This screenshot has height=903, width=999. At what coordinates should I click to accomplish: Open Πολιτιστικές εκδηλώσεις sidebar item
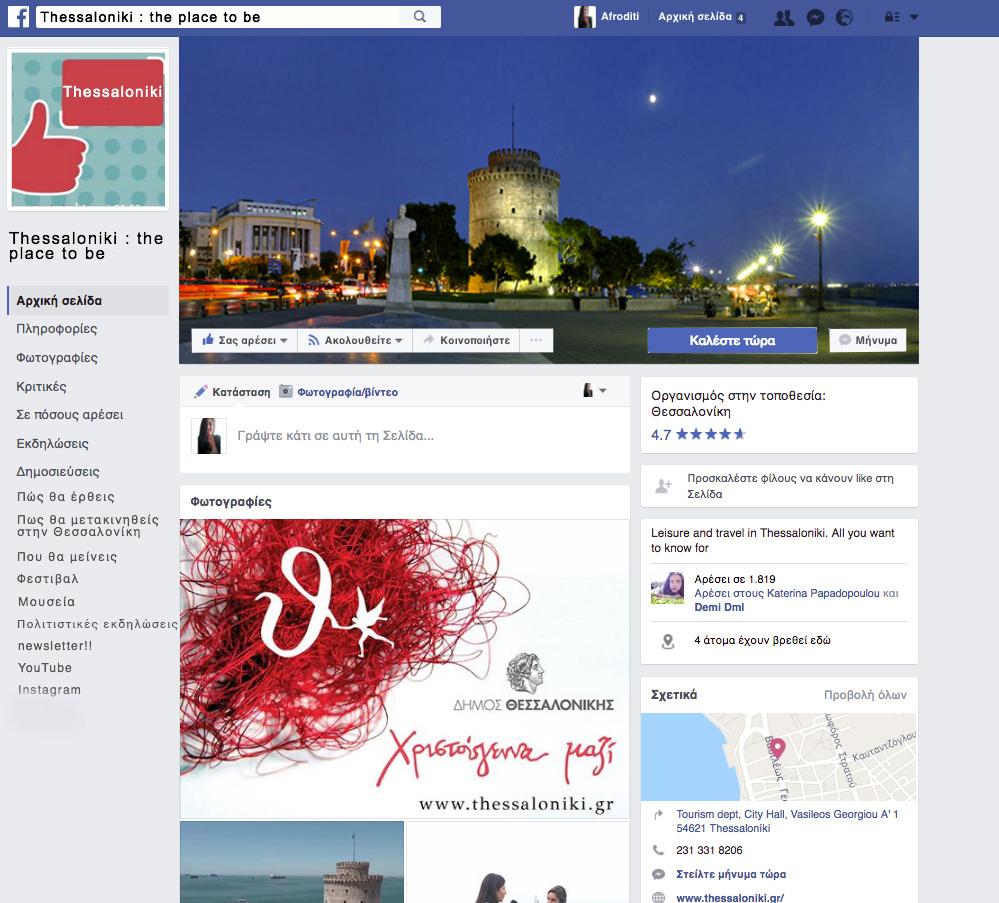point(97,625)
